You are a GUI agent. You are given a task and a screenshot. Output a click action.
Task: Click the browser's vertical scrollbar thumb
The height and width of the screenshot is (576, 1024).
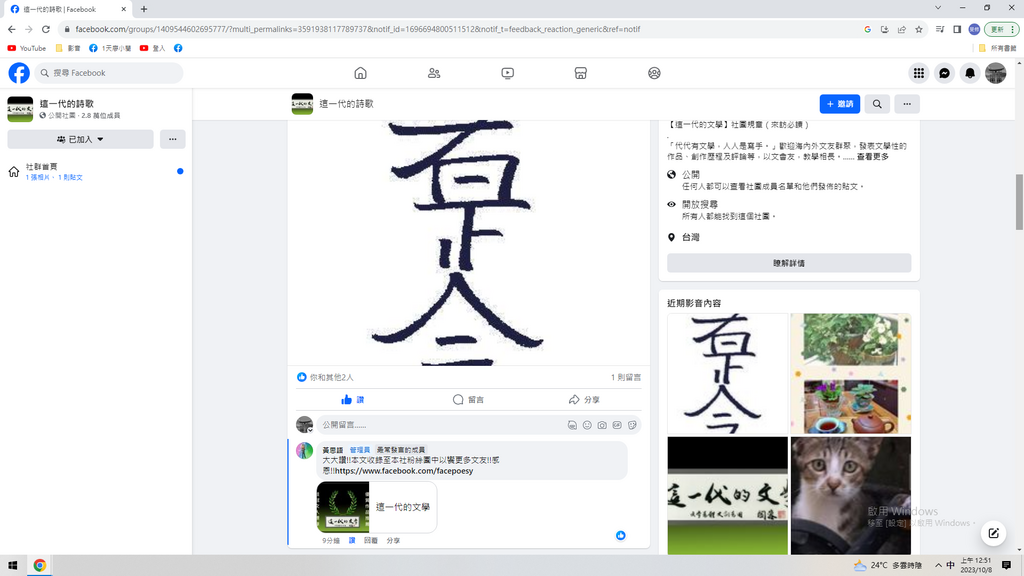(1018, 202)
